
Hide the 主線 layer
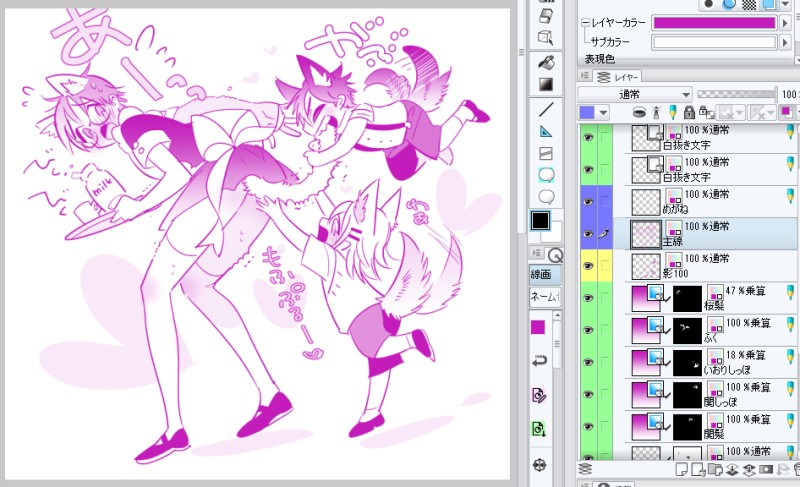(588, 234)
